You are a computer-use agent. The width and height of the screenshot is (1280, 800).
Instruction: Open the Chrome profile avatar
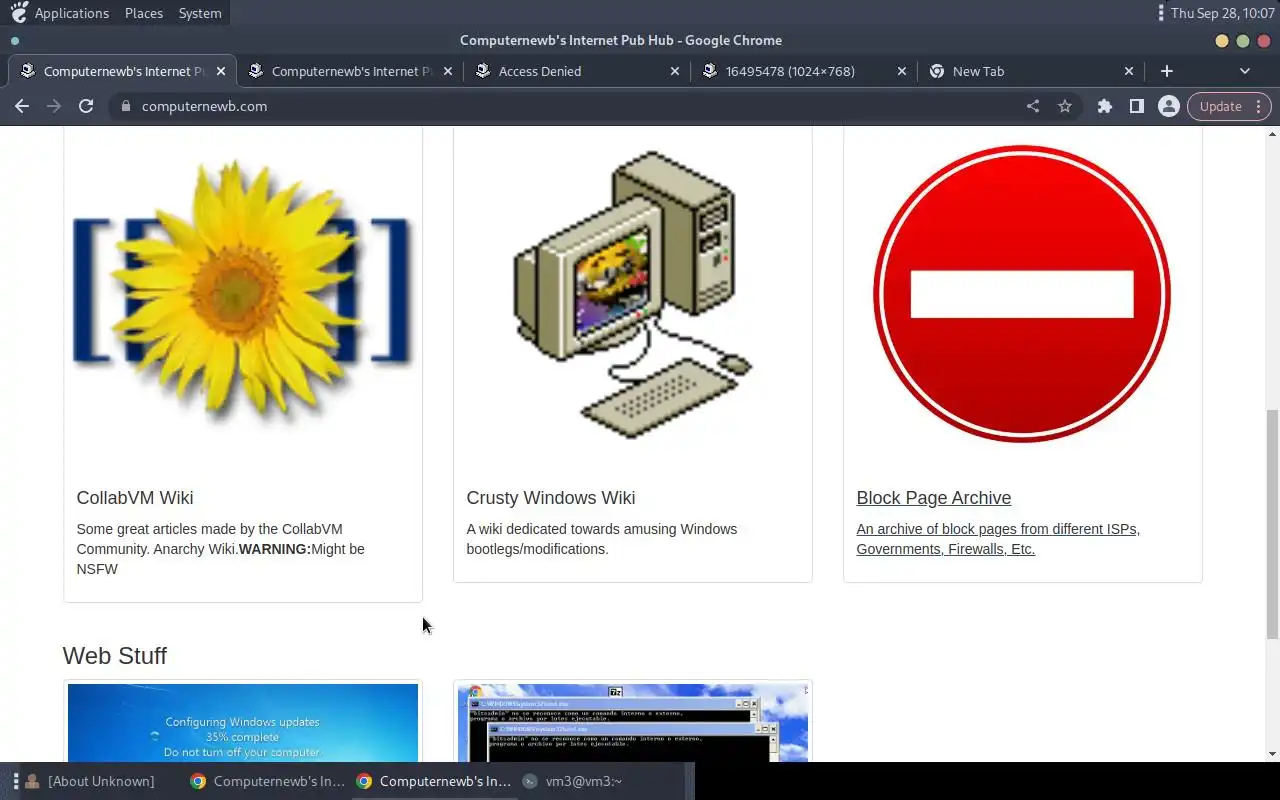tap(1168, 106)
